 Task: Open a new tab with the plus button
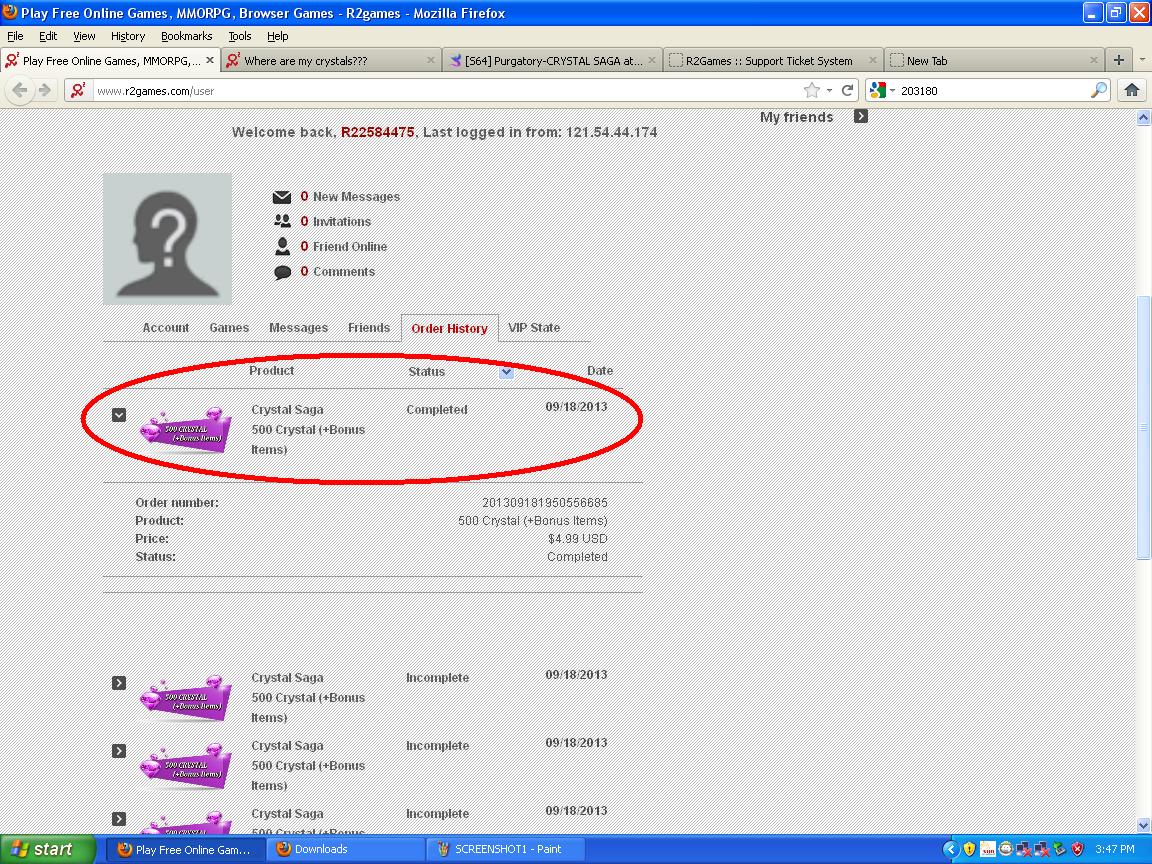pos(1119,60)
